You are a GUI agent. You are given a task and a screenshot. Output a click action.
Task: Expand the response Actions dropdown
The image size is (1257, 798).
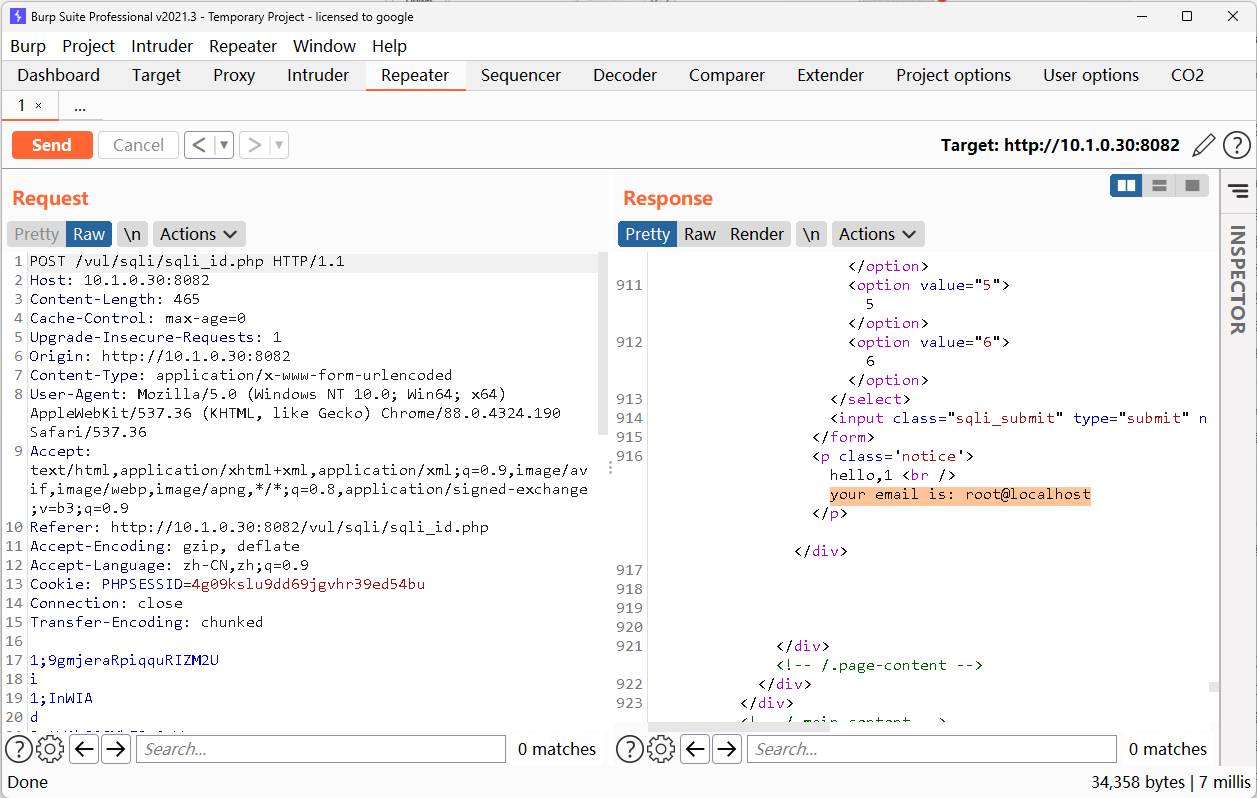tap(877, 234)
